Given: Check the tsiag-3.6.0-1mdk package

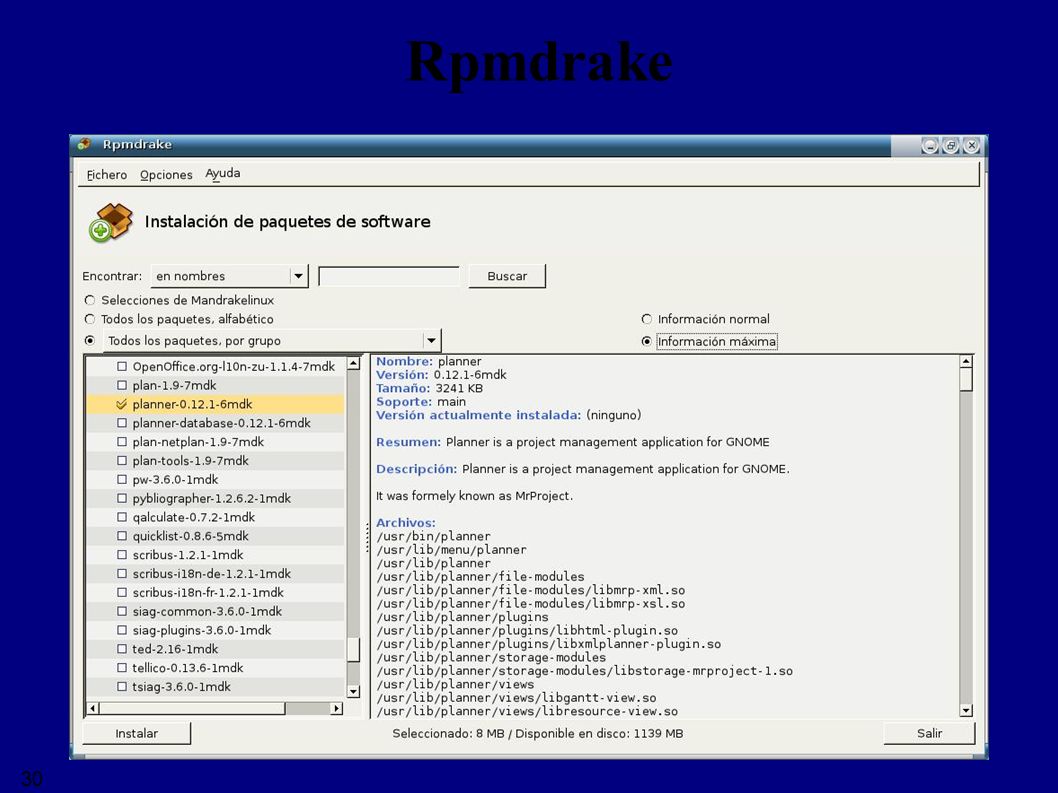Looking at the screenshot, I should click(121, 687).
